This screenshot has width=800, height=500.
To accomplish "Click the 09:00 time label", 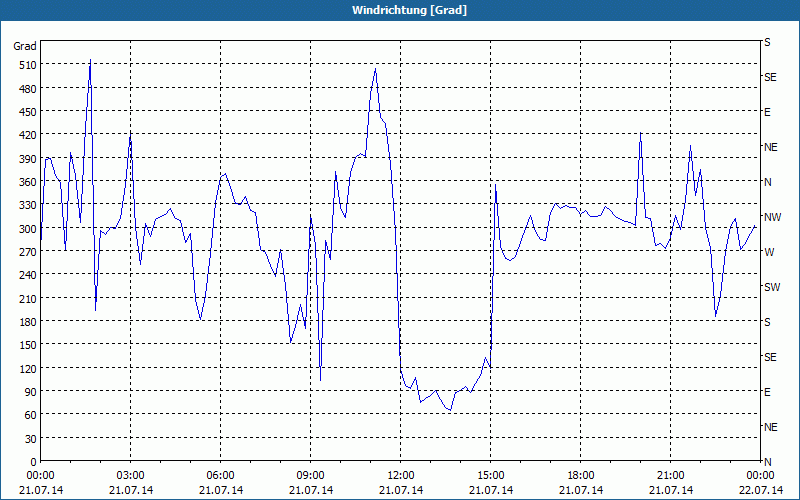I will [x=311, y=476].
